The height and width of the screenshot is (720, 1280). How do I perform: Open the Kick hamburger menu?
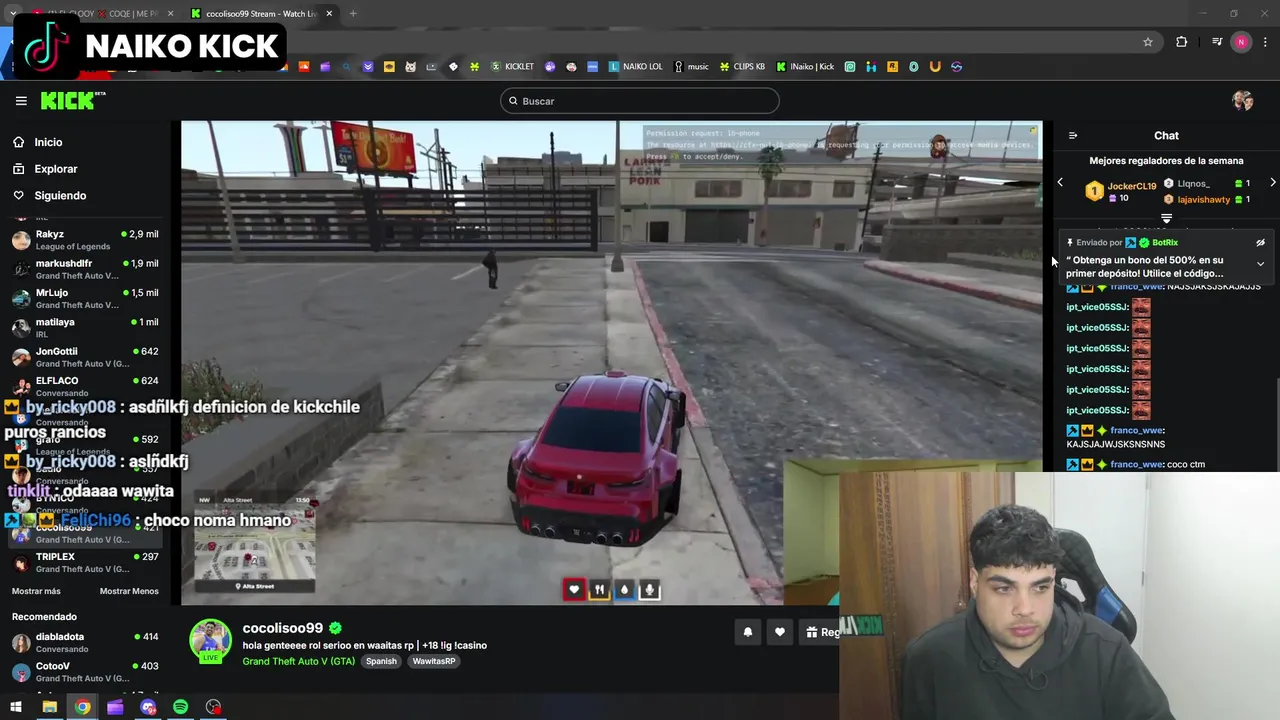(21, 101)
